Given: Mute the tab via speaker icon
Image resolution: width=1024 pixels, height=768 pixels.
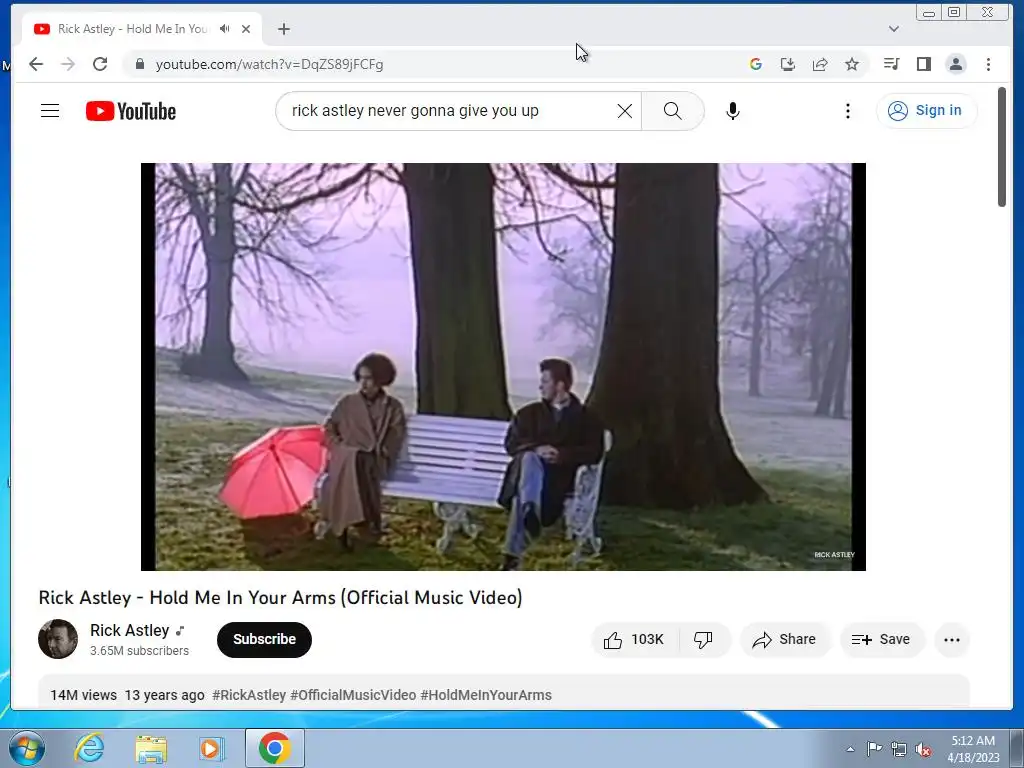Looking at the screenshot, I should (x=225, y=29).
